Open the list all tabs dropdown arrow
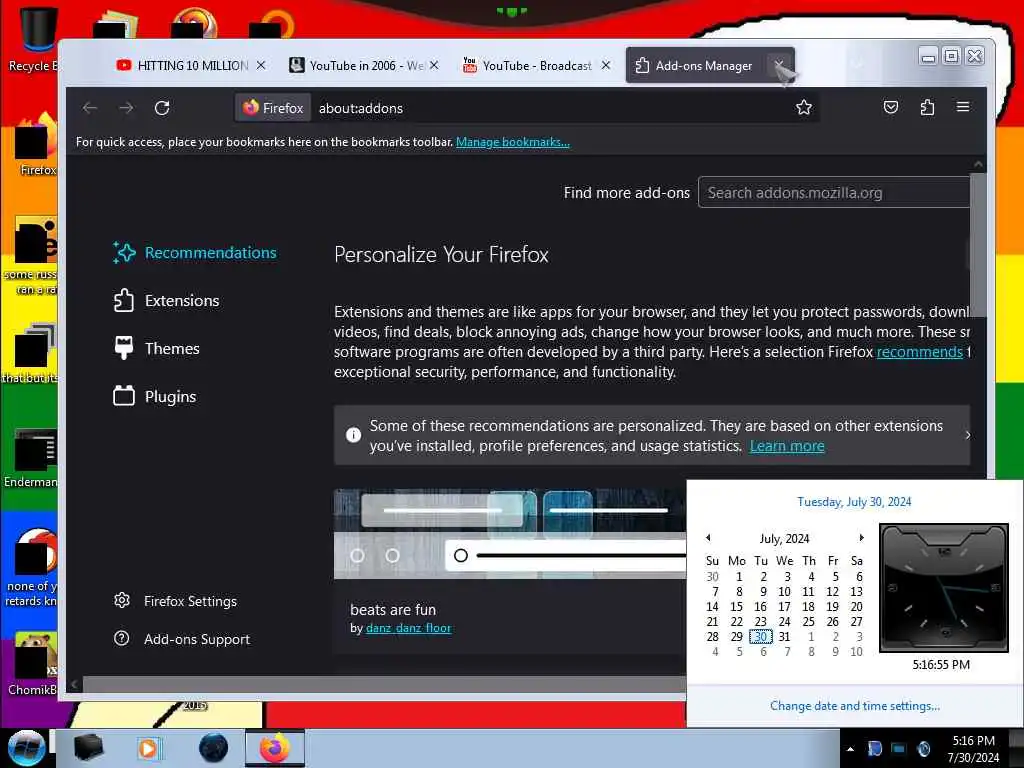This screenshot has height=768, width=1024. pos(857,64)
